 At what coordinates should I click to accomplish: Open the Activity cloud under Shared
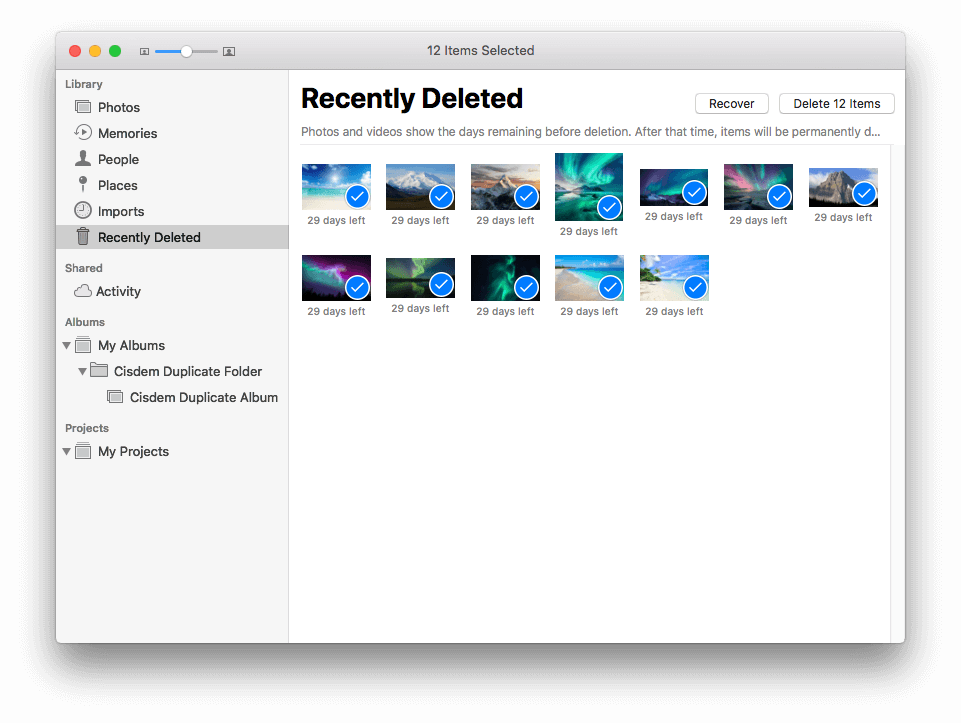85,291
